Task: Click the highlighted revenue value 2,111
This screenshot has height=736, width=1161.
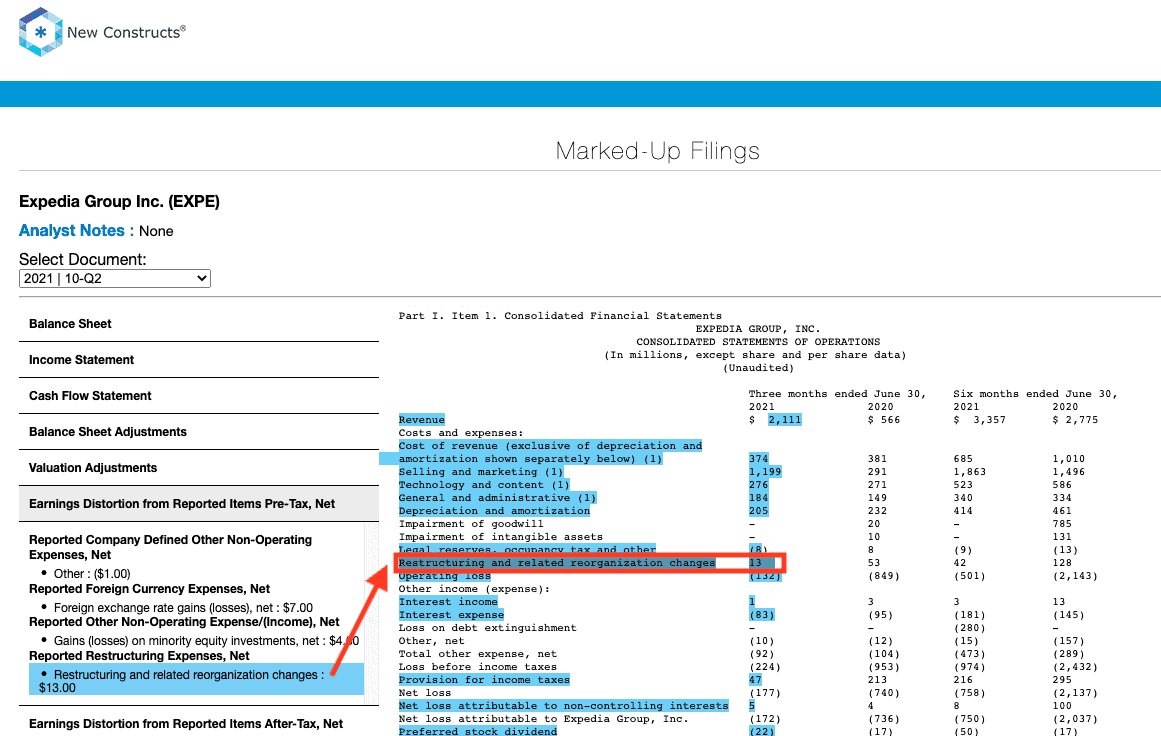Action: click(784, 420)
